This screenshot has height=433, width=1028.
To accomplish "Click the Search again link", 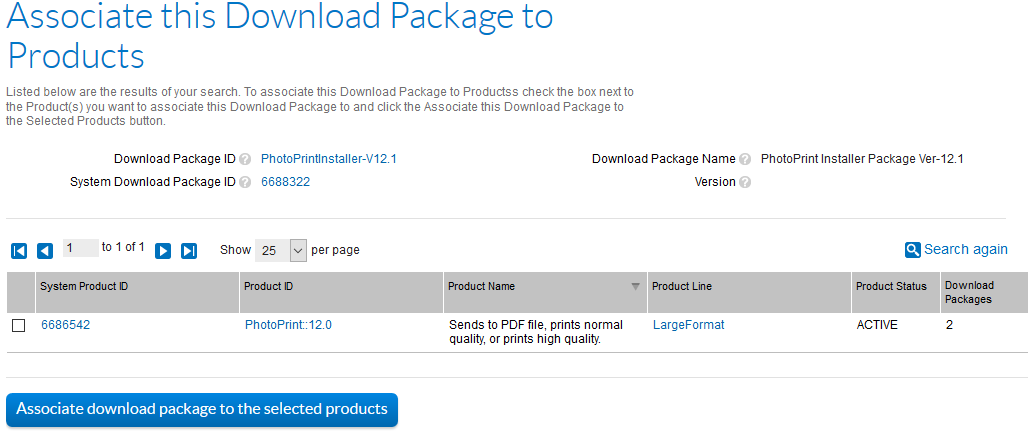I will coord(965,249).
